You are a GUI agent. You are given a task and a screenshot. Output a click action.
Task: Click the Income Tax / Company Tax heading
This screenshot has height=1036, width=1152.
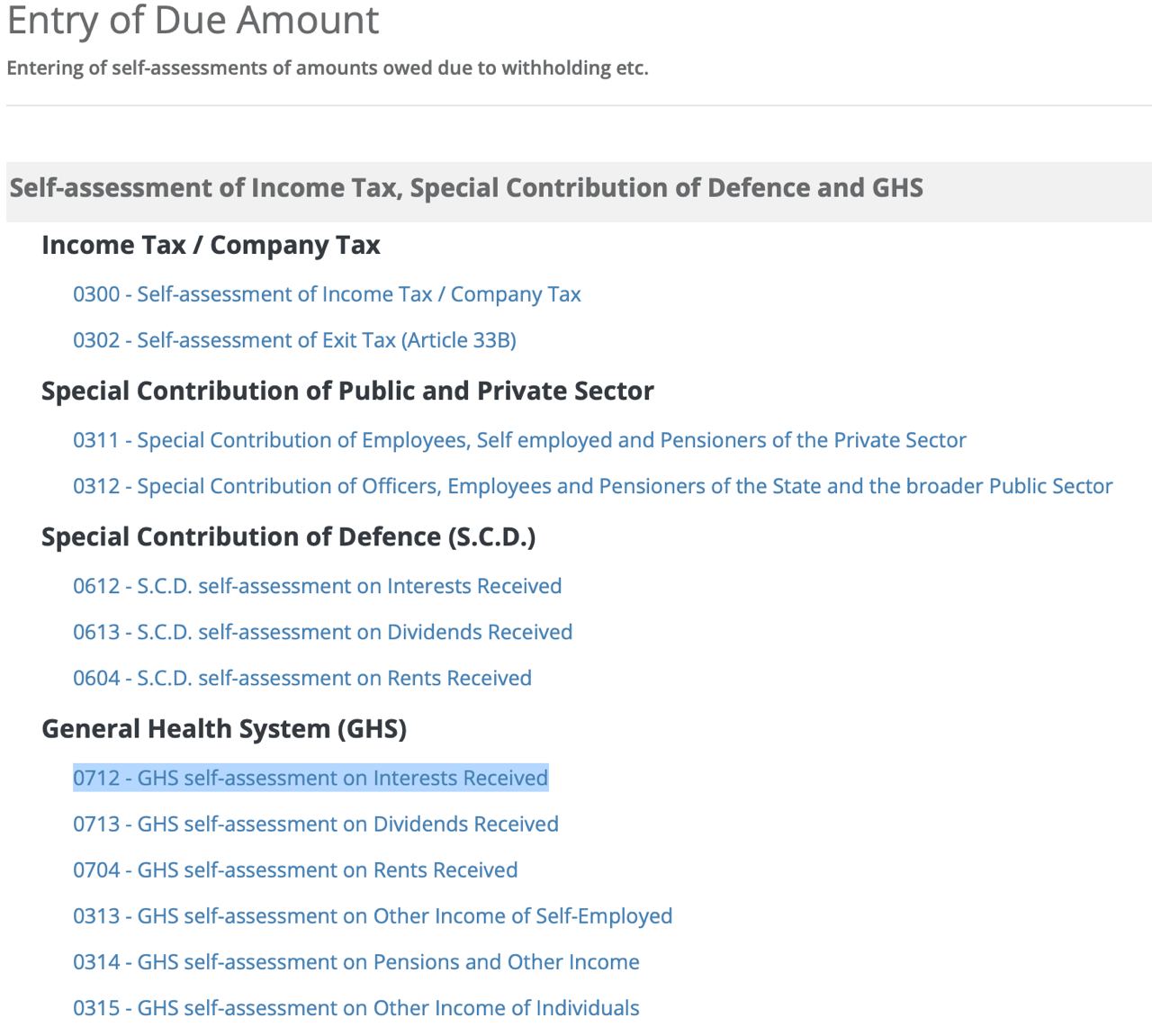[211, 245]
